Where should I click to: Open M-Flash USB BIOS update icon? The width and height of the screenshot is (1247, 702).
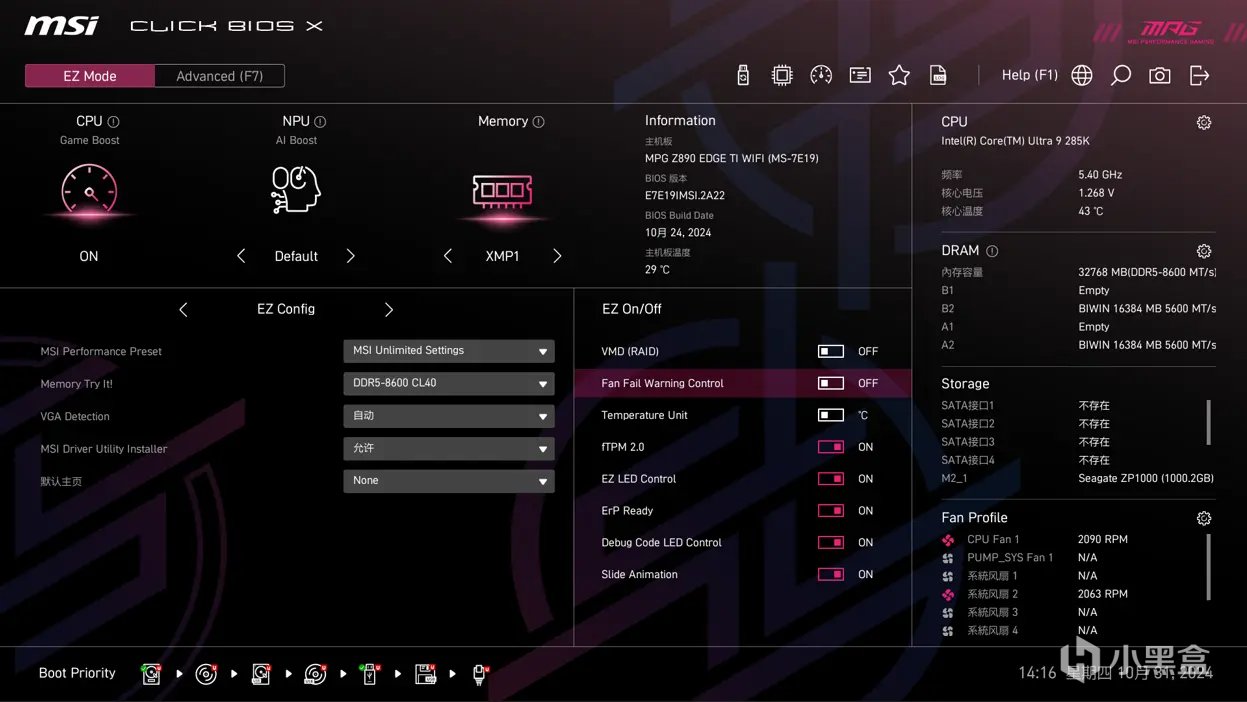(x=743, y=75)
